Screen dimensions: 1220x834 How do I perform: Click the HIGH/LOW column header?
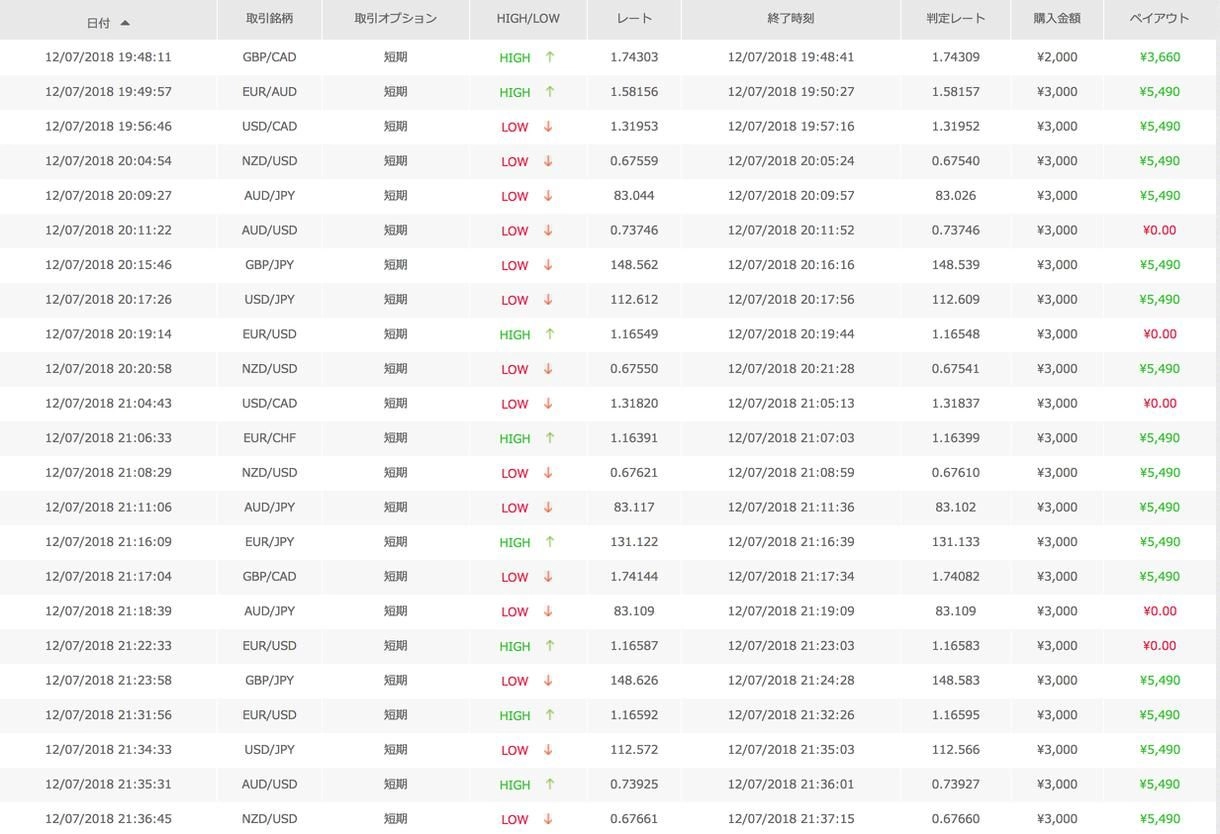pyautogui.click(x=527, y=19)
